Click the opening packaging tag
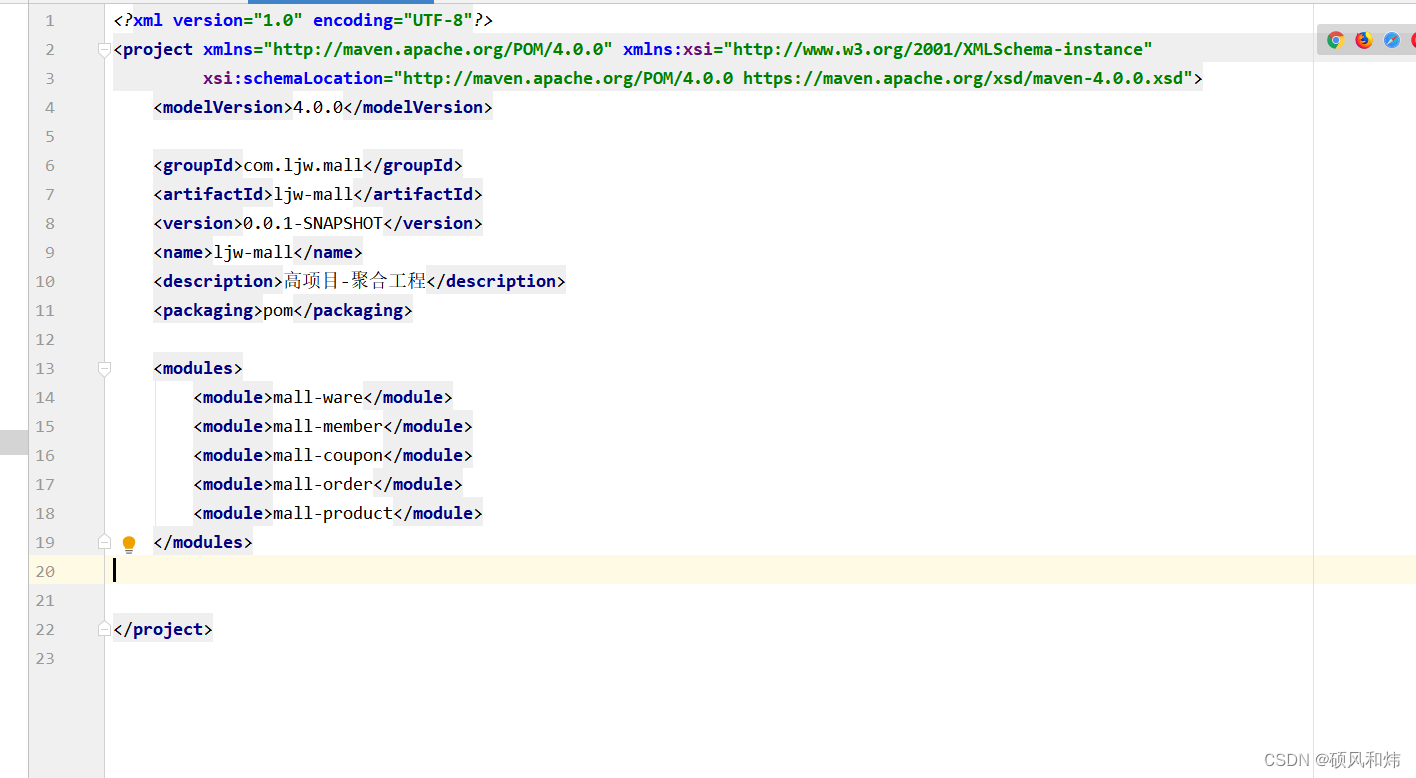 click(x=208, y=310)
